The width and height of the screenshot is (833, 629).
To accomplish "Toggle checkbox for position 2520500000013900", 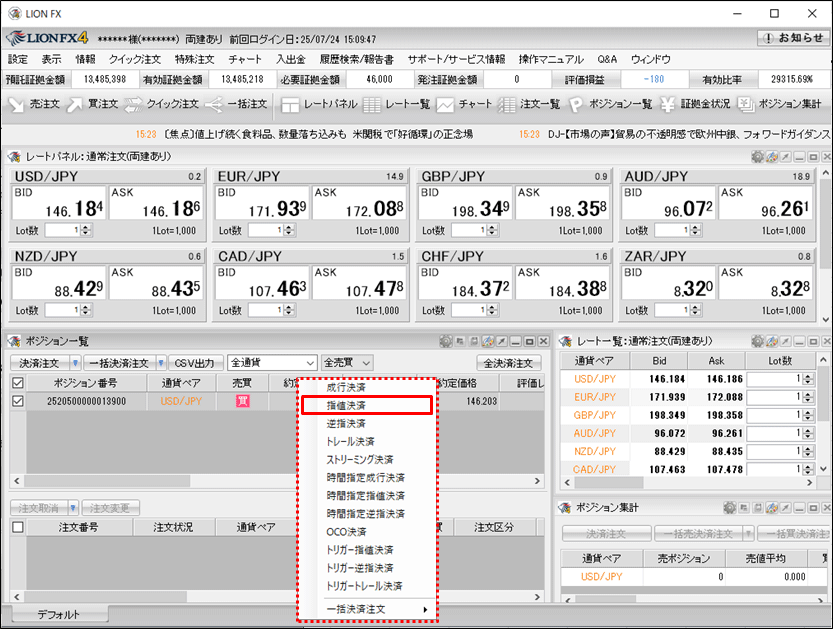I will pyautogui.click(x=17, y=401).
